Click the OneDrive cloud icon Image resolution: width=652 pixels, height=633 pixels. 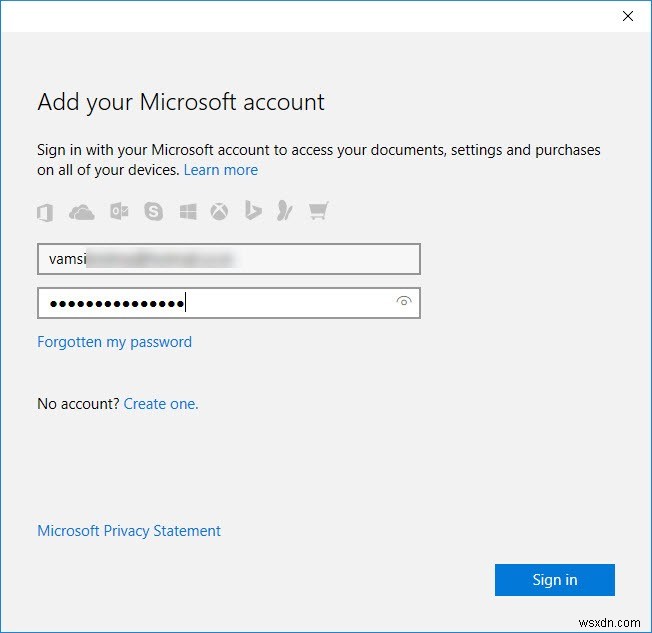click(82, 212)
